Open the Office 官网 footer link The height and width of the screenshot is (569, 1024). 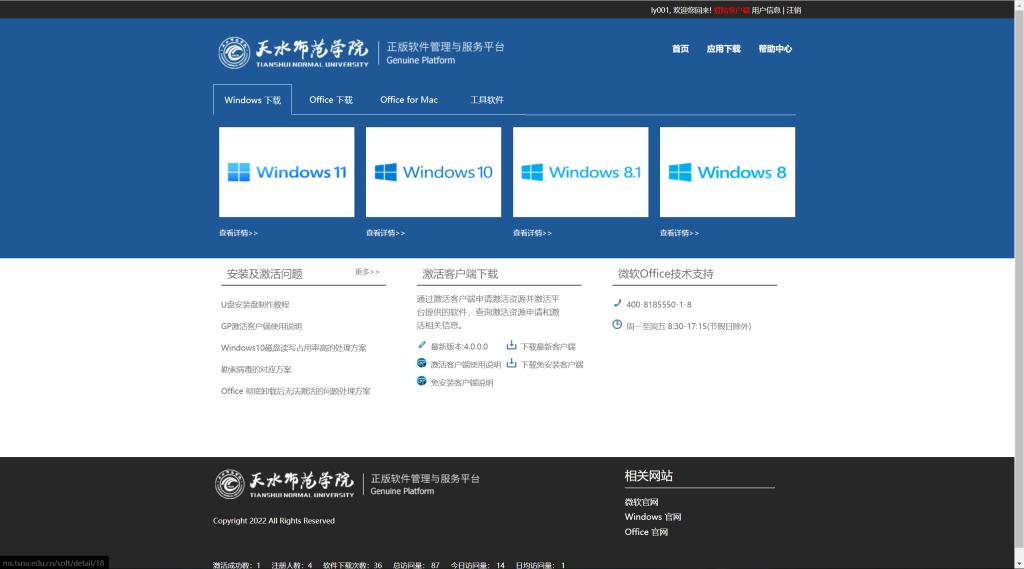646,532
